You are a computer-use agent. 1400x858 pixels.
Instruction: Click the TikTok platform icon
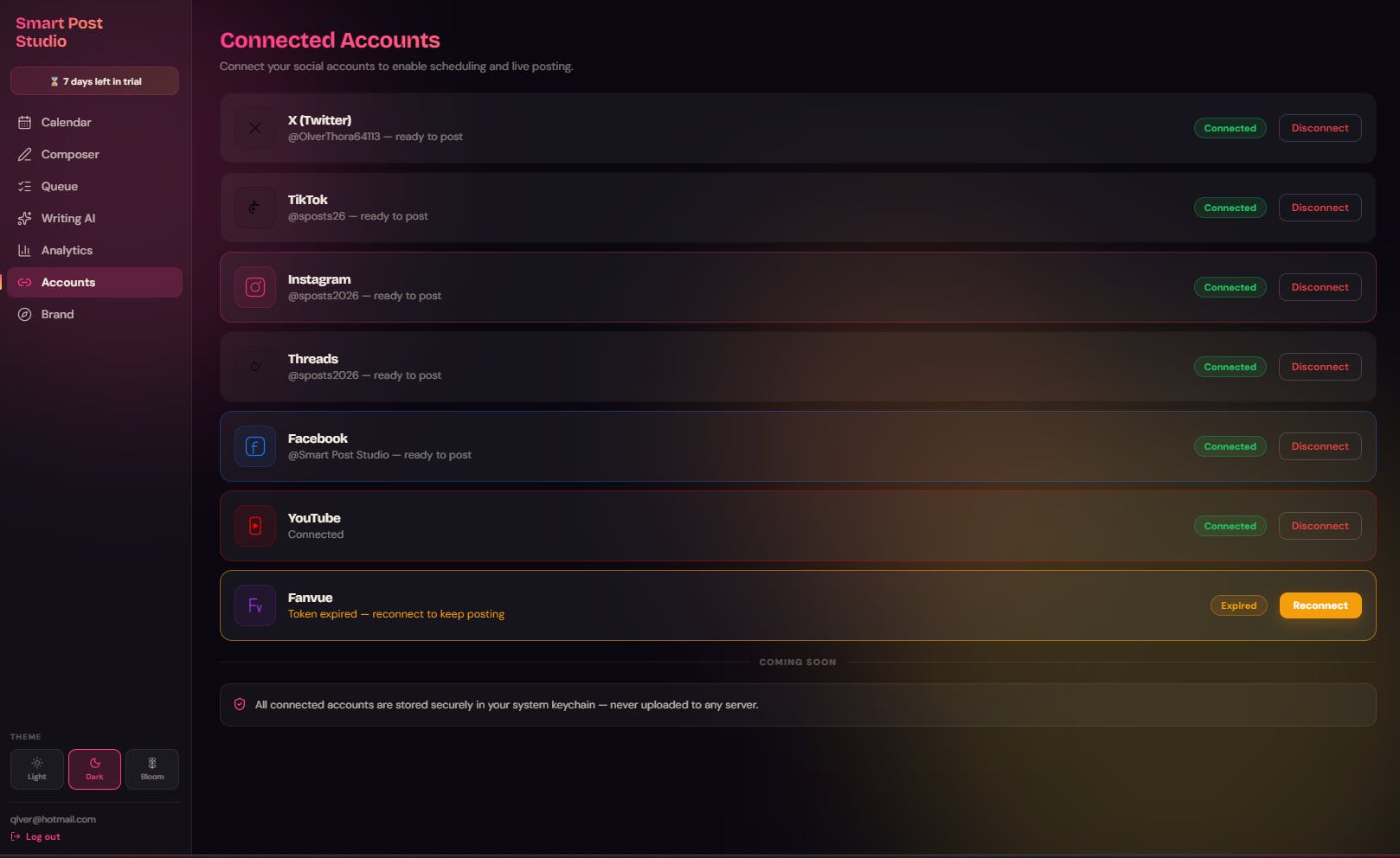click(255, 208)
